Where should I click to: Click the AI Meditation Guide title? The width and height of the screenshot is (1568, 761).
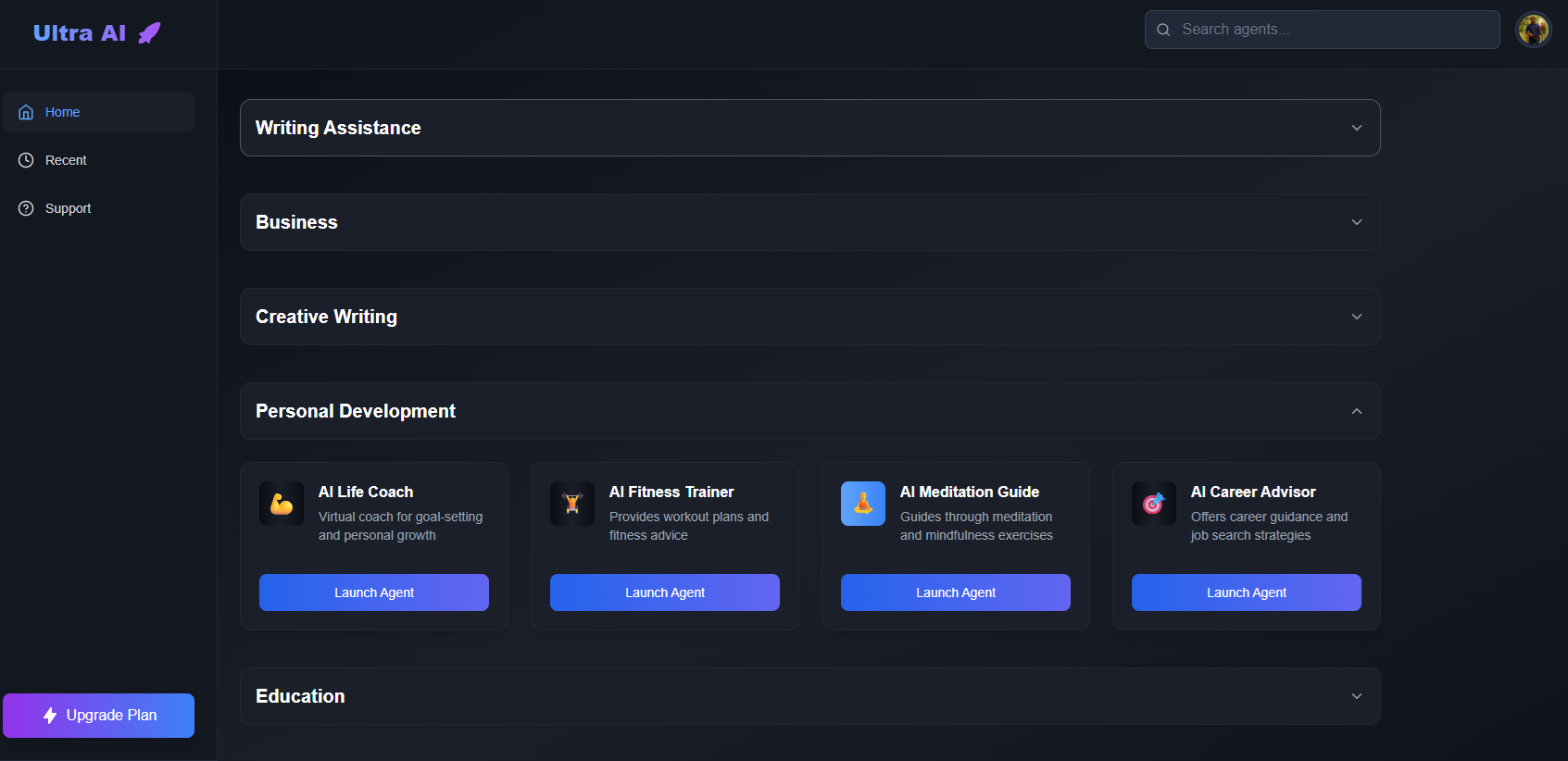click(x=970, y=492)
